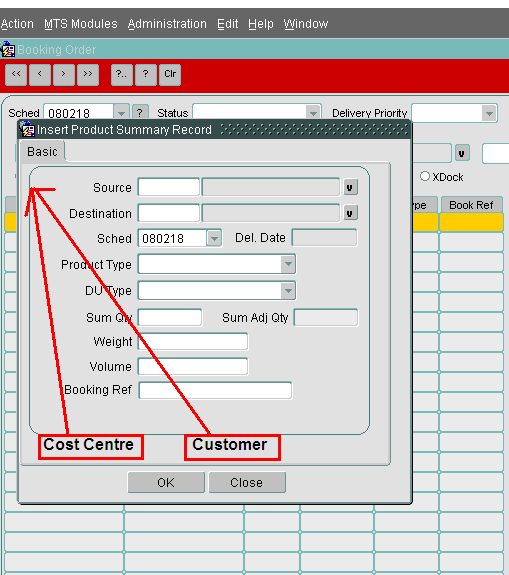Jump to last record with >> button
Screen dimensions: 509x575
[88, 75]
